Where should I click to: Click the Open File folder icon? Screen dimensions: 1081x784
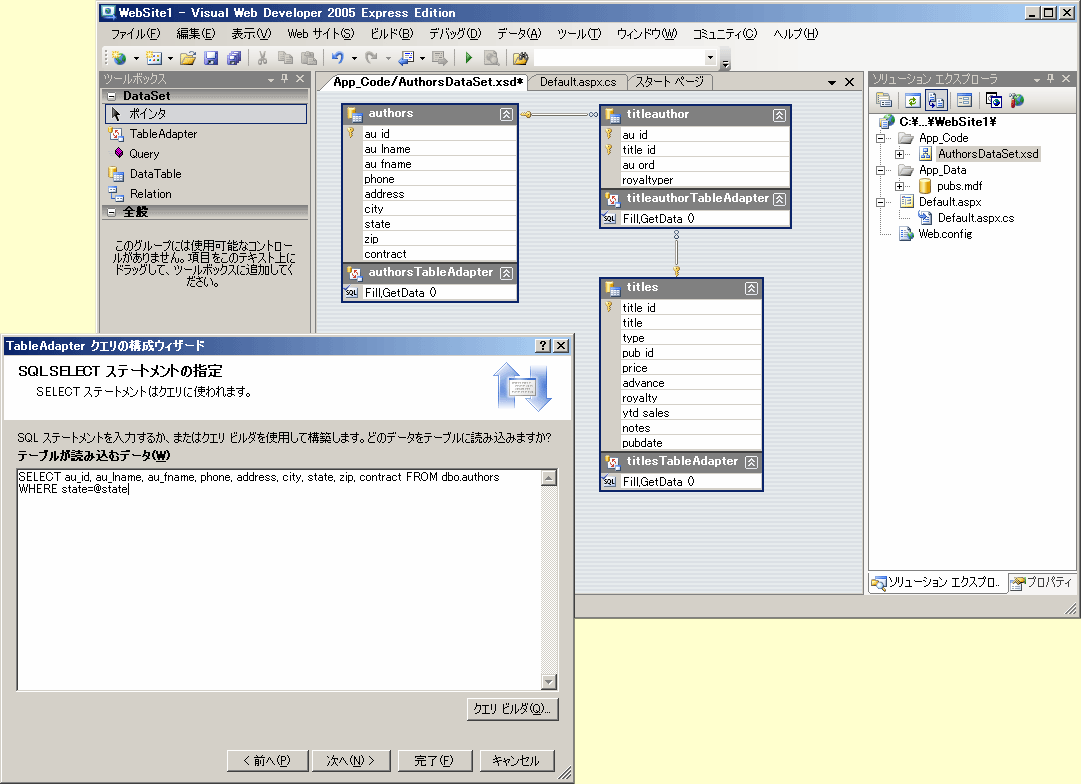(x=188, y=59)
